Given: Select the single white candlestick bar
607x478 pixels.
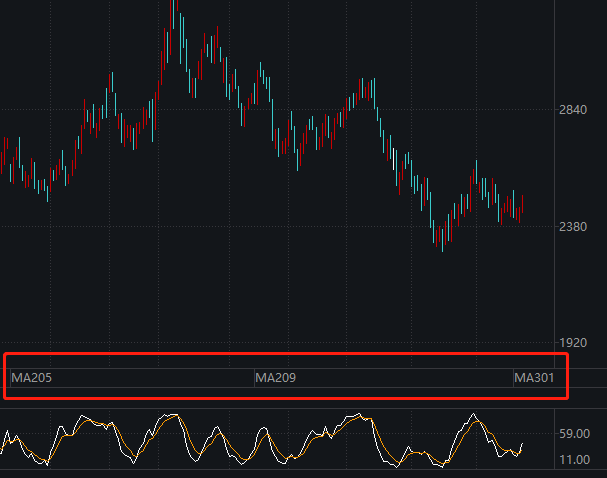Looking at the screenshot, I should pos(394,159).
